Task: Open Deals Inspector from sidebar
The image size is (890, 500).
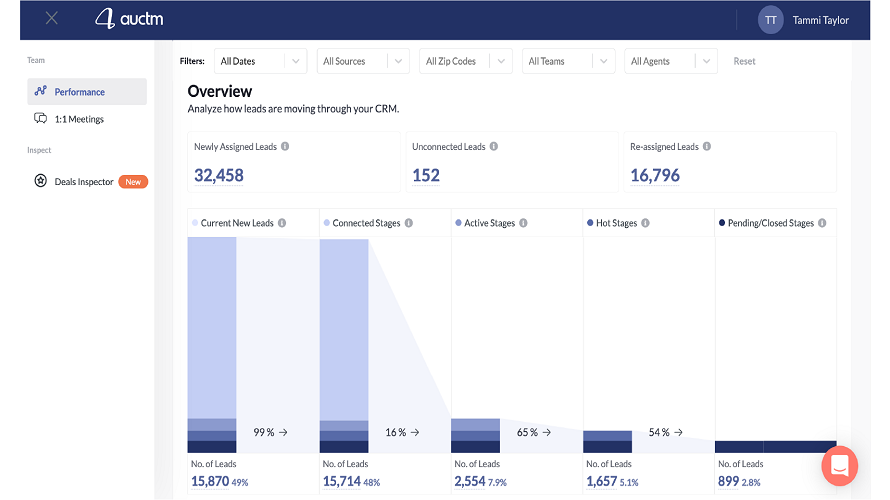Action: (x=84, y=182)
